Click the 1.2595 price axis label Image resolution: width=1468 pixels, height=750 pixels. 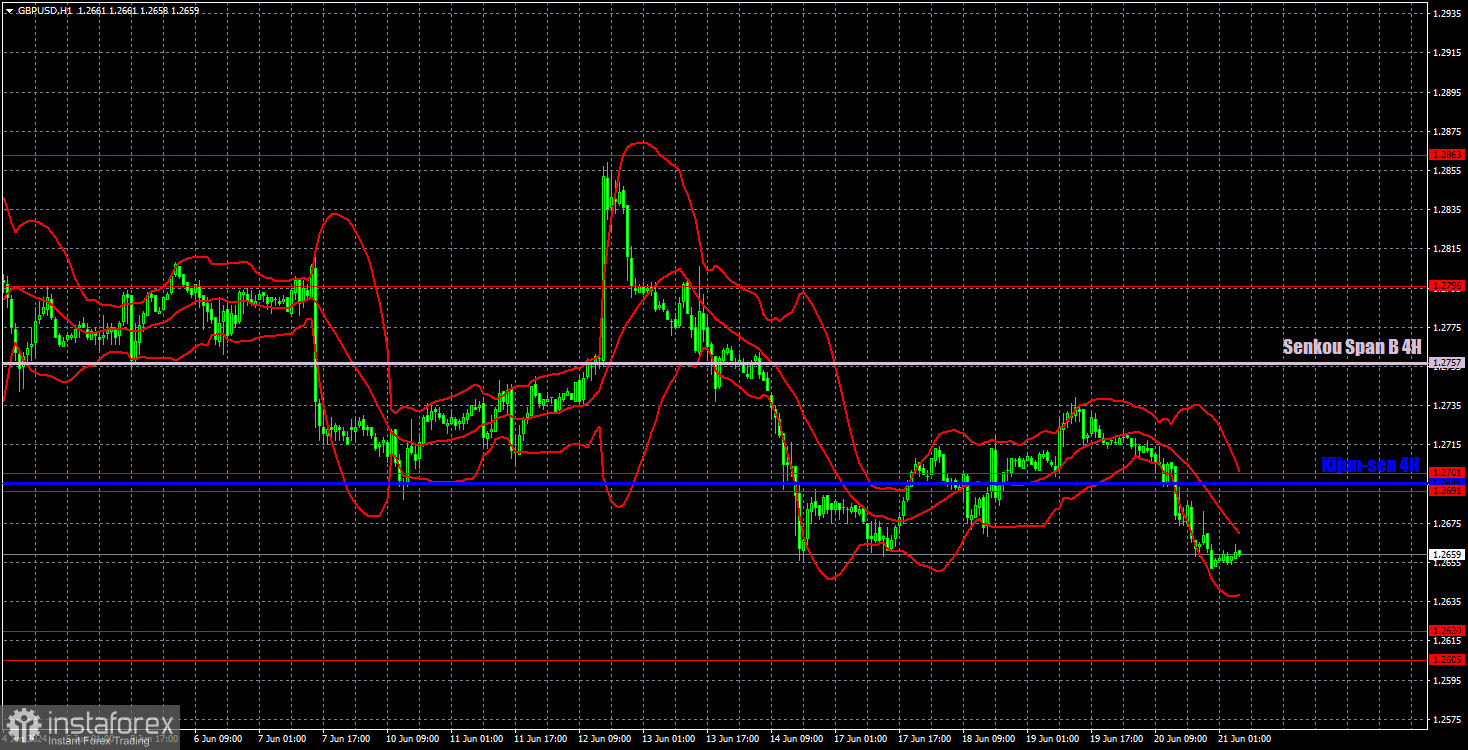coord(1447,681)
